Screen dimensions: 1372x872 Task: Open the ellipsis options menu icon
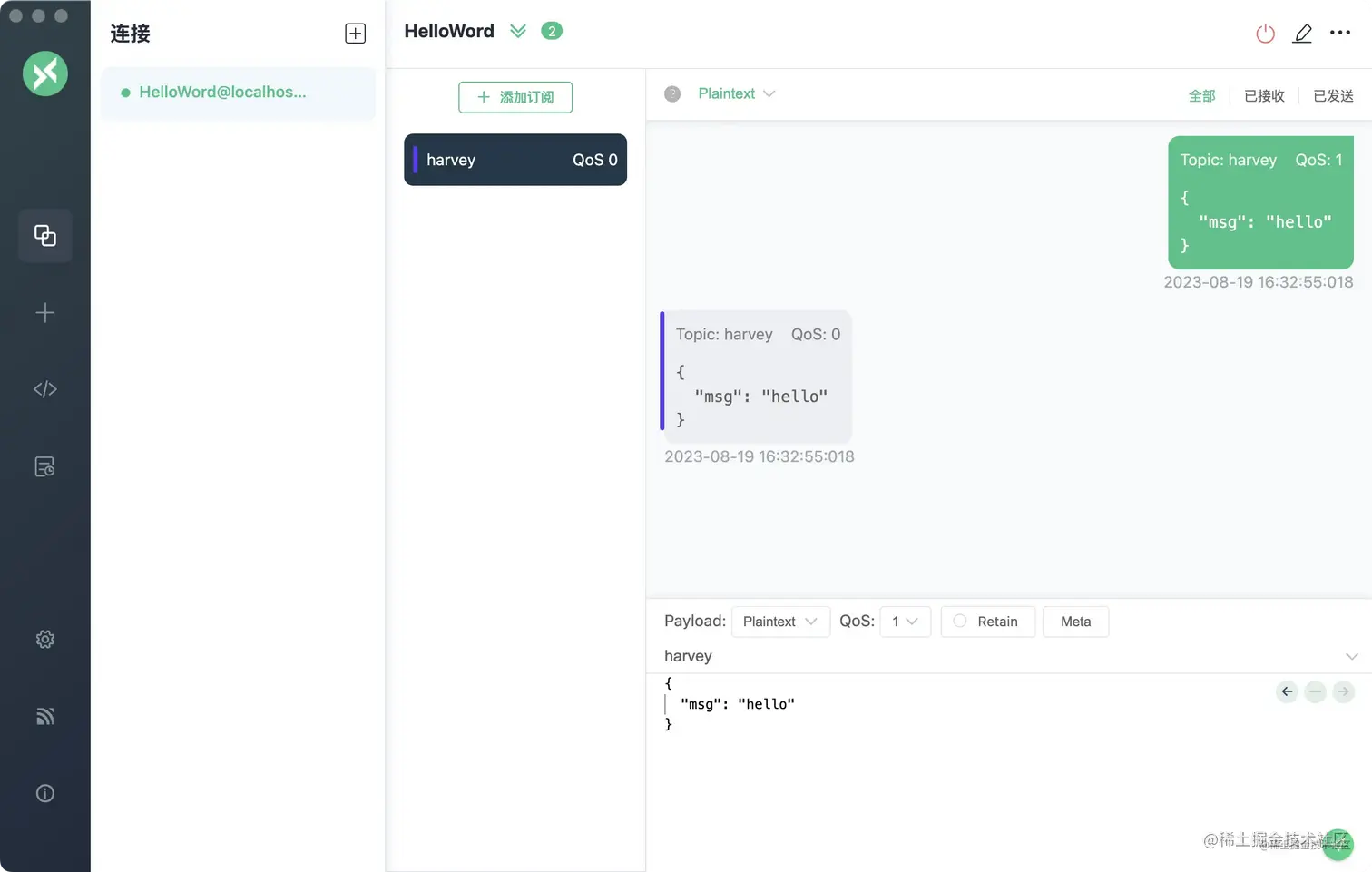[1340, 33]
